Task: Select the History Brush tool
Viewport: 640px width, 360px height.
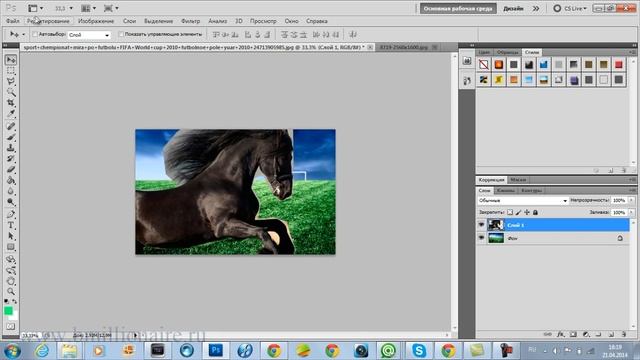Action: coord(11,158)
